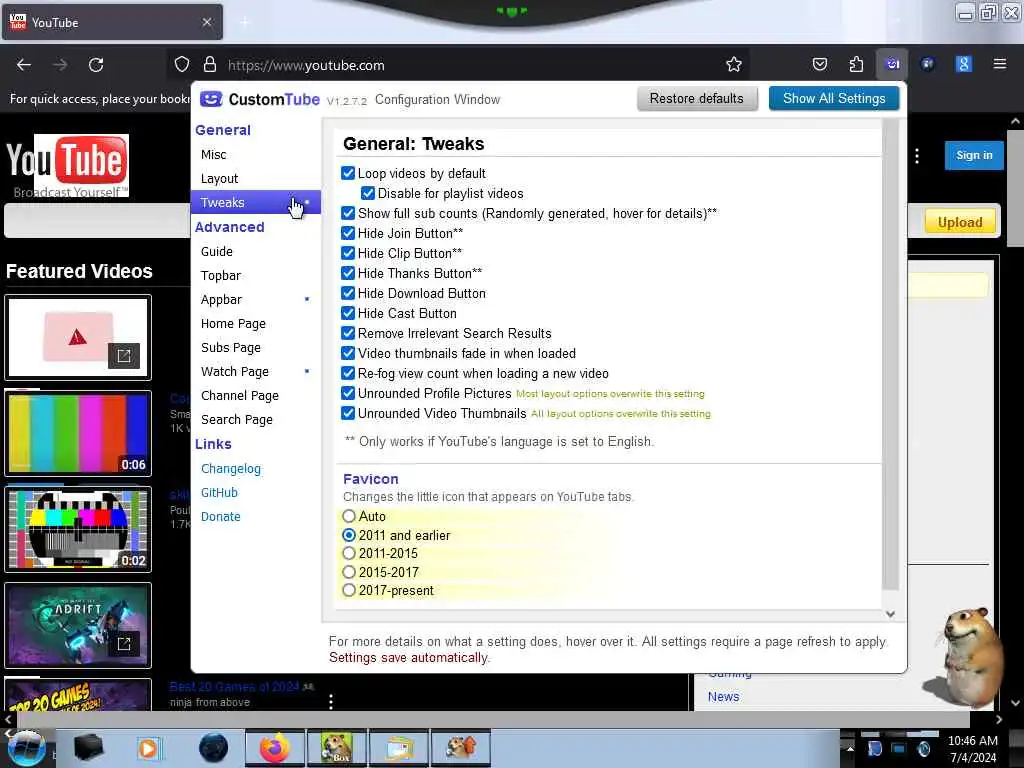The height and width of the screenshot is (768, 1024).
Task: Click the YouTube Broadcast Yourself logo
Action: coord(67,165)
